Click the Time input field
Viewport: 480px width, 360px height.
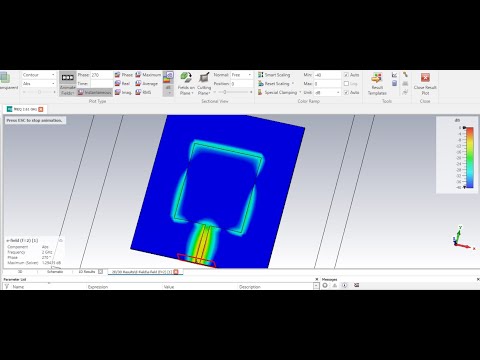click(101, 83)
